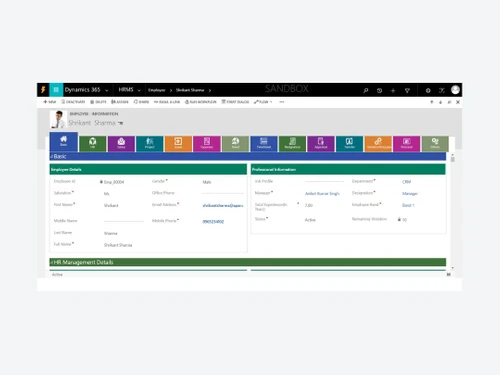Click the pop-out record icon
Viewport: 500px width, 375px height.
(449, 102)
